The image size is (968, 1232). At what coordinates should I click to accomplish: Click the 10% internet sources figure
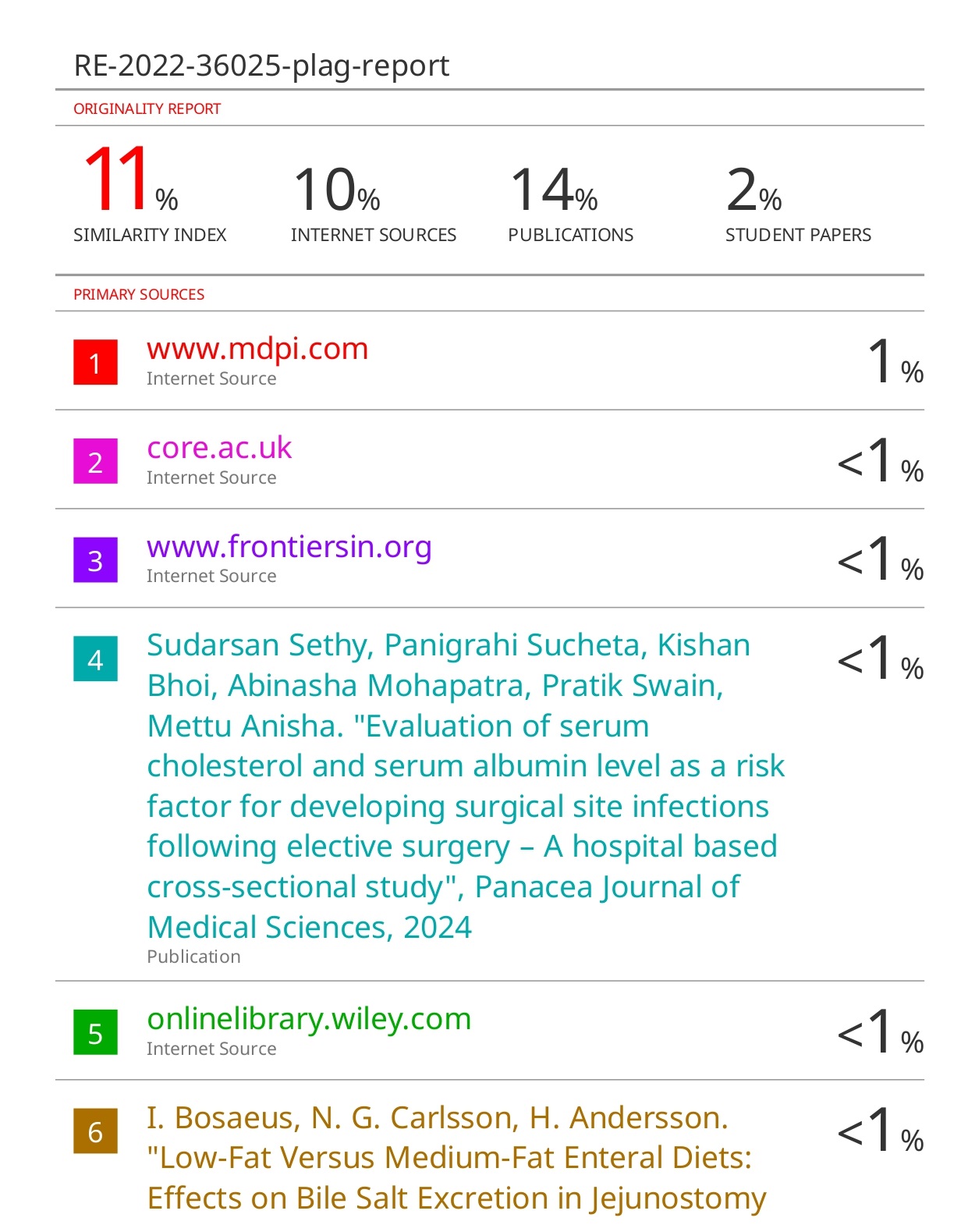(336, 190)
